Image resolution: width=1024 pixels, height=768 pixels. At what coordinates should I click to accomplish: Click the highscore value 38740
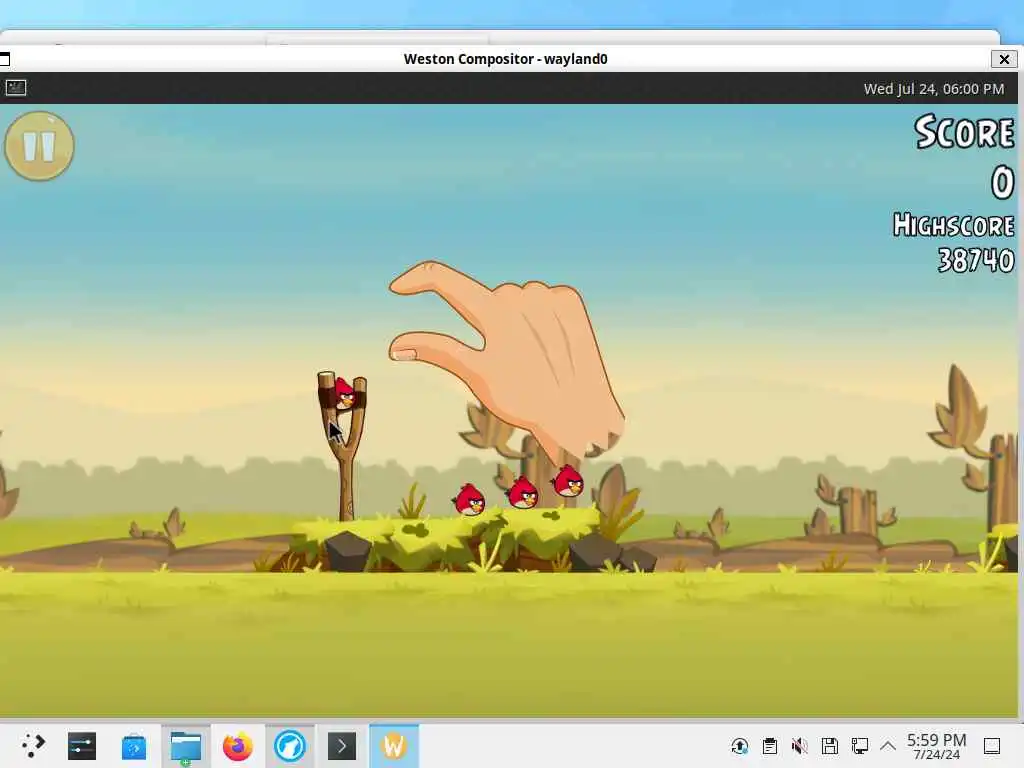point(976,261)
